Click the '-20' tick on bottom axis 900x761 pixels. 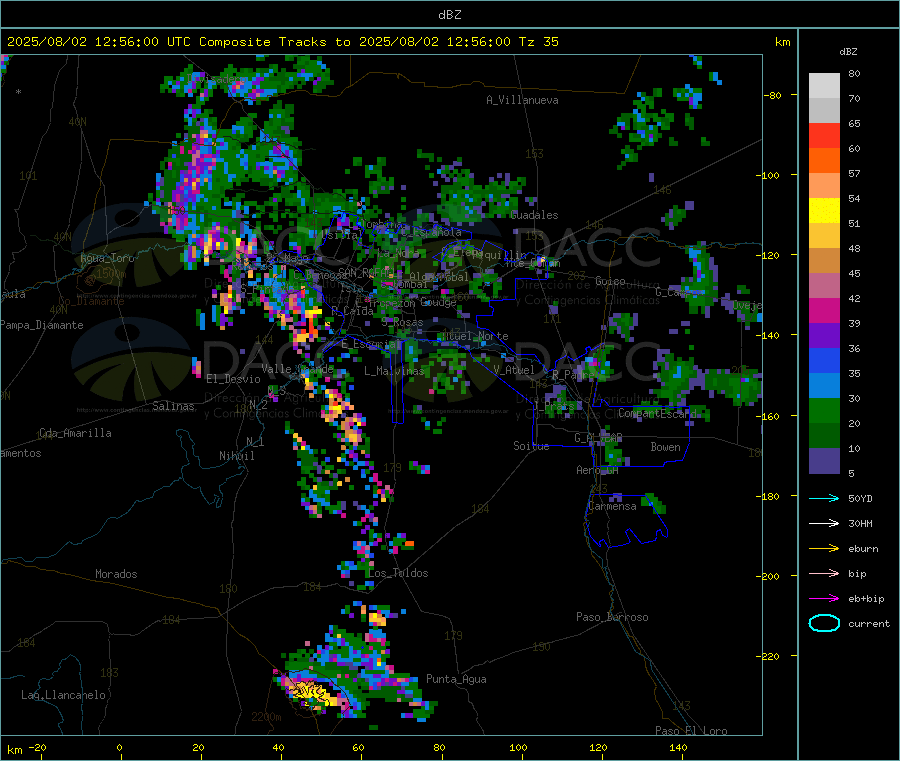click(37, 748)
